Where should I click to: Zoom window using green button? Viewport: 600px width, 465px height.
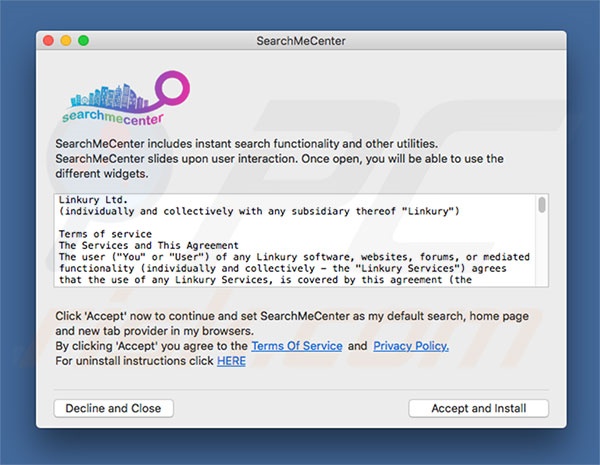[83, 41]
